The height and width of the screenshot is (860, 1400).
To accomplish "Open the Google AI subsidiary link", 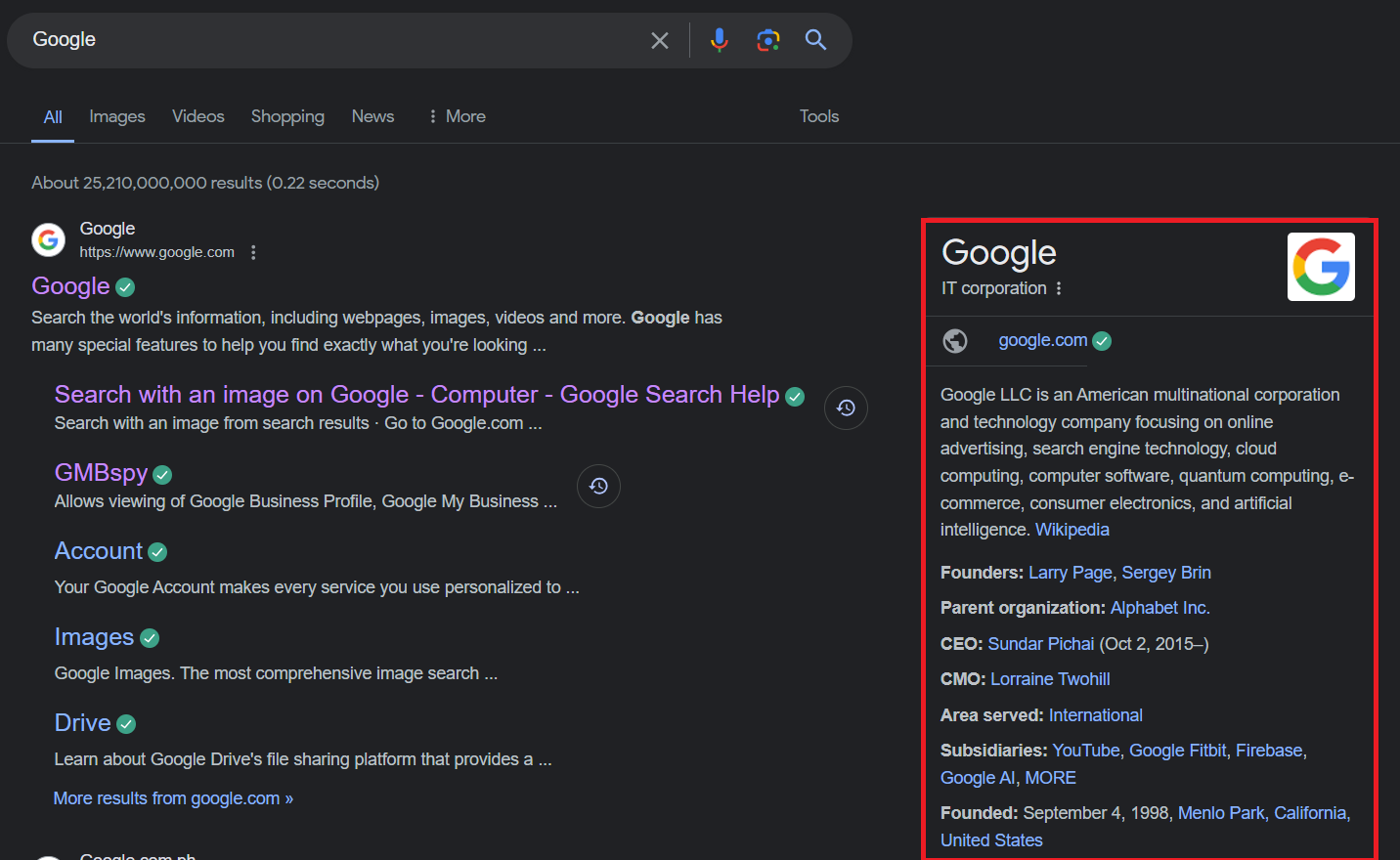I will click(x=978, y=778).
